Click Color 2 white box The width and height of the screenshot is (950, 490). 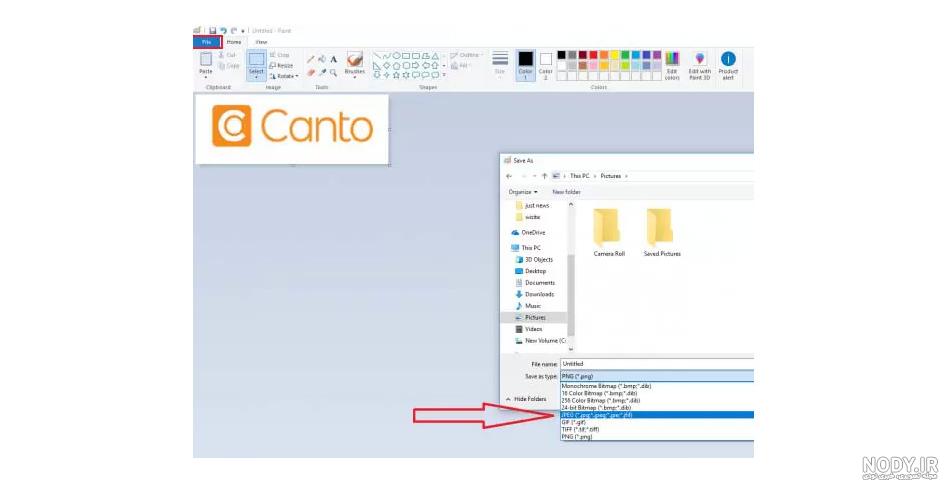tap(545, 59)
